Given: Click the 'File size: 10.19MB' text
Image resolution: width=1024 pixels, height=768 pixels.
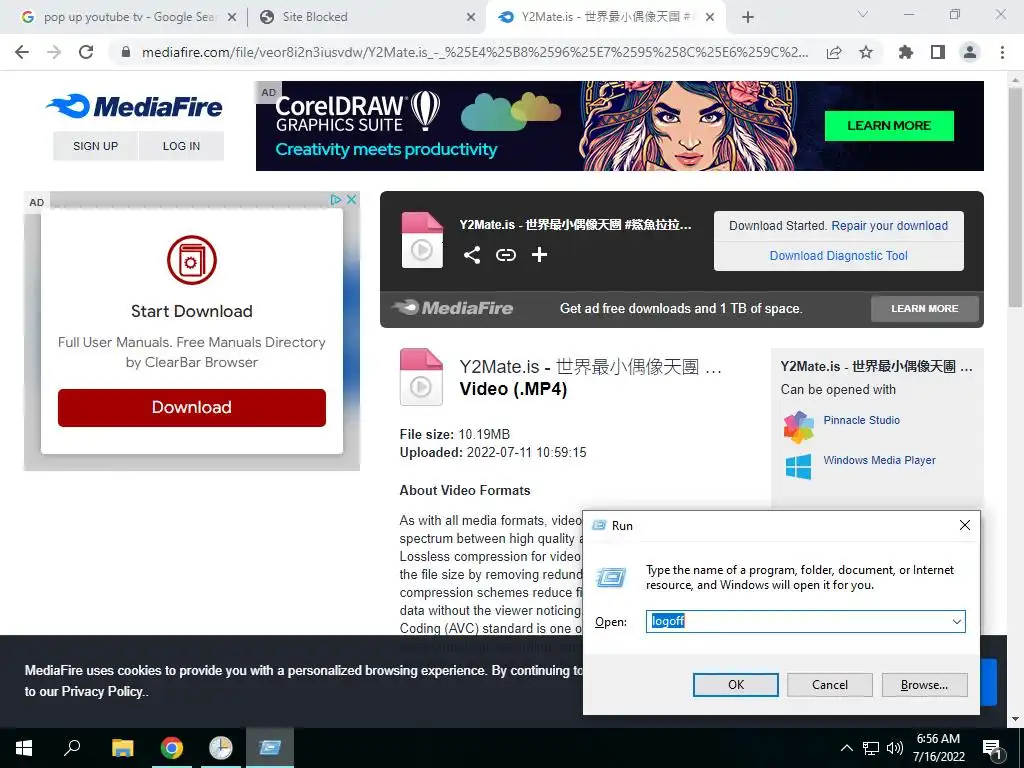Looking at the screenshot, I should coord(455,434).
